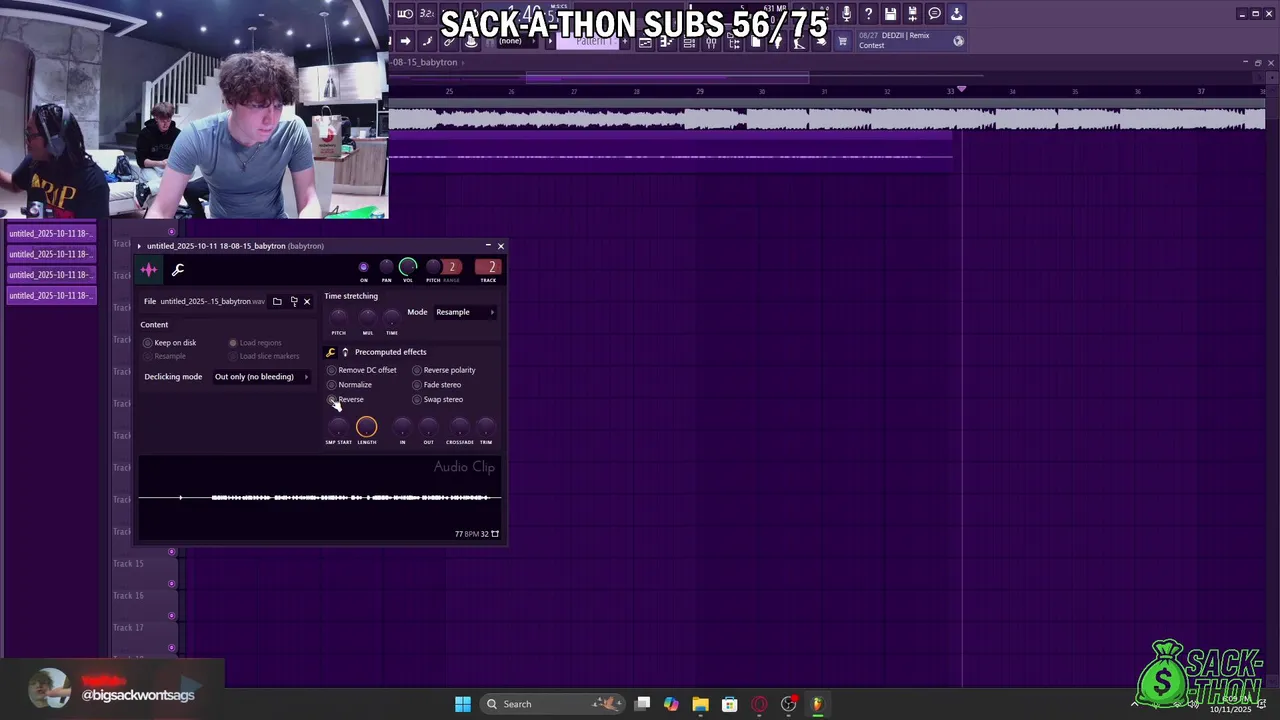Click pitch range value 2
The image size is (1280, 720).
coord(452,267)
